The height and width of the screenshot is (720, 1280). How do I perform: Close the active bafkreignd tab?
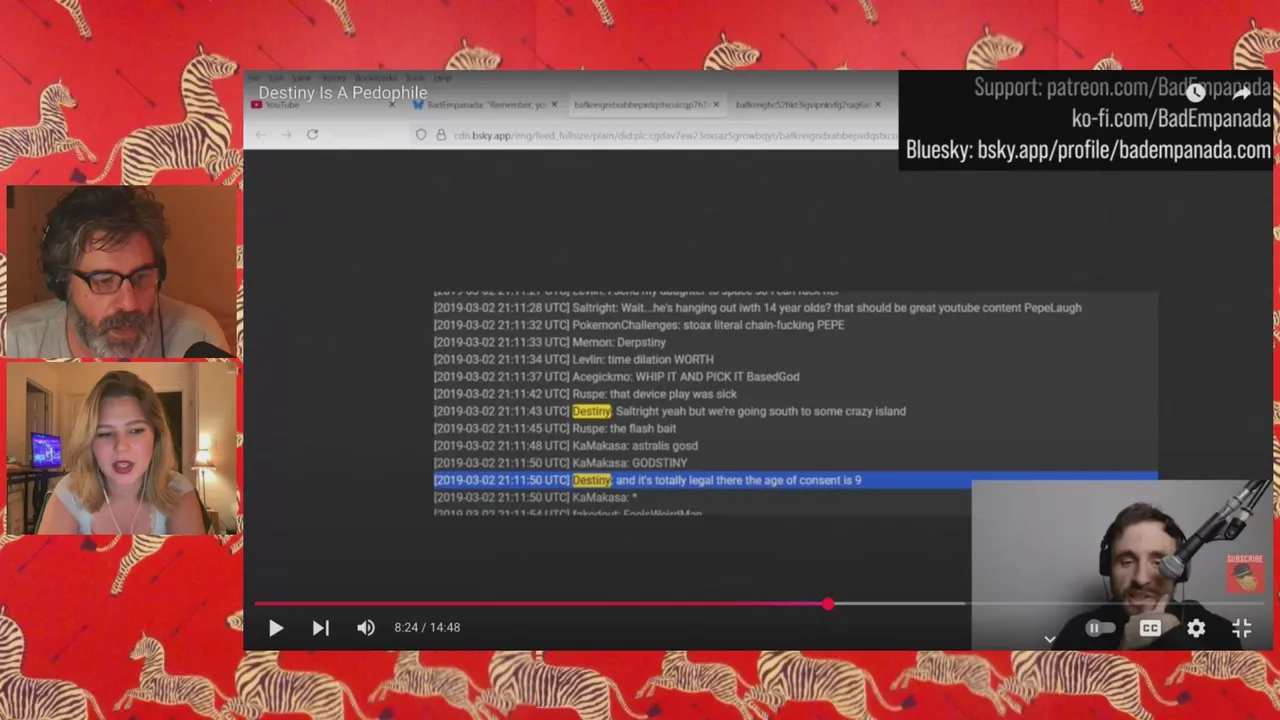click(716, 104)
